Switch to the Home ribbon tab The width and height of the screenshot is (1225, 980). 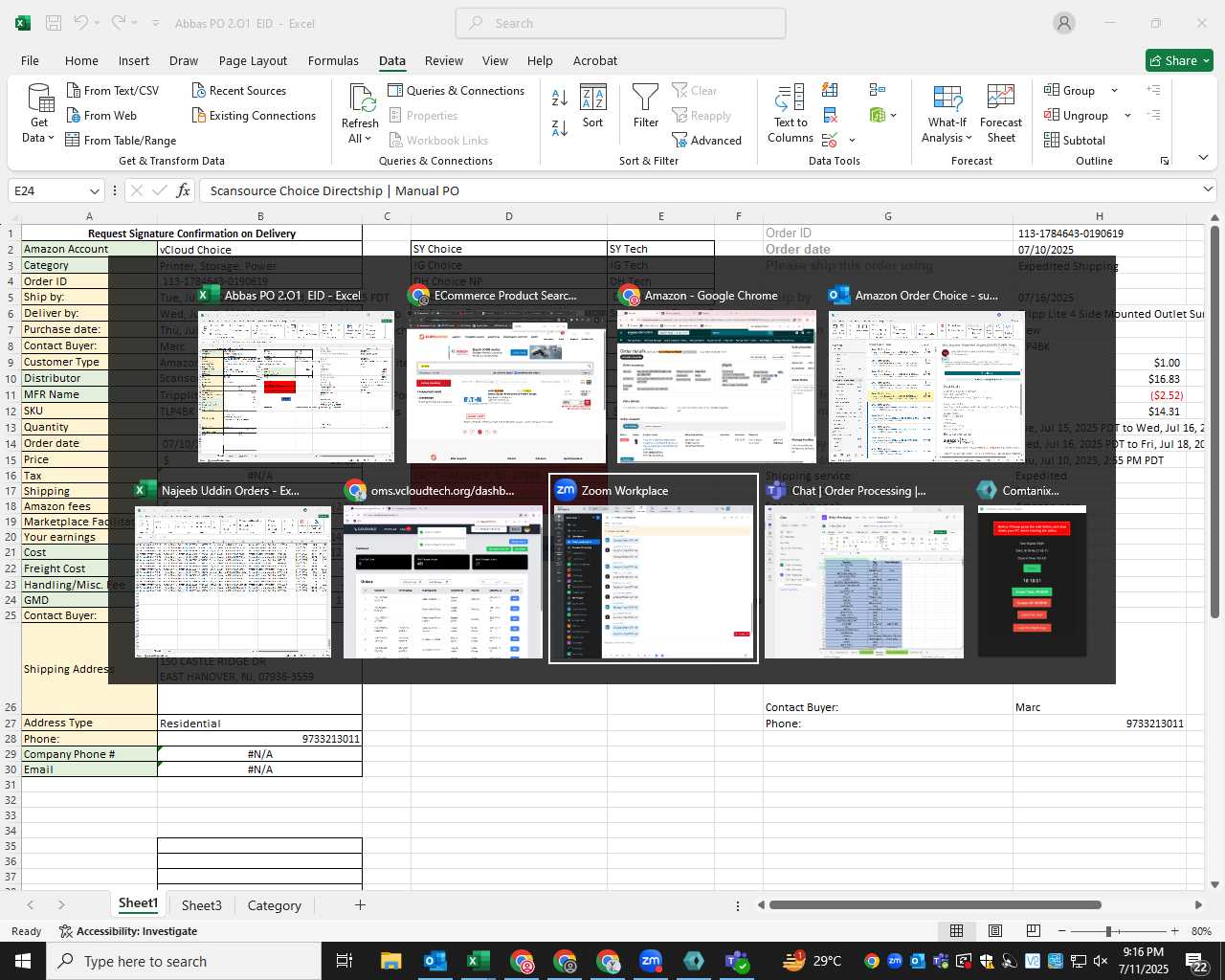point(81,60)
